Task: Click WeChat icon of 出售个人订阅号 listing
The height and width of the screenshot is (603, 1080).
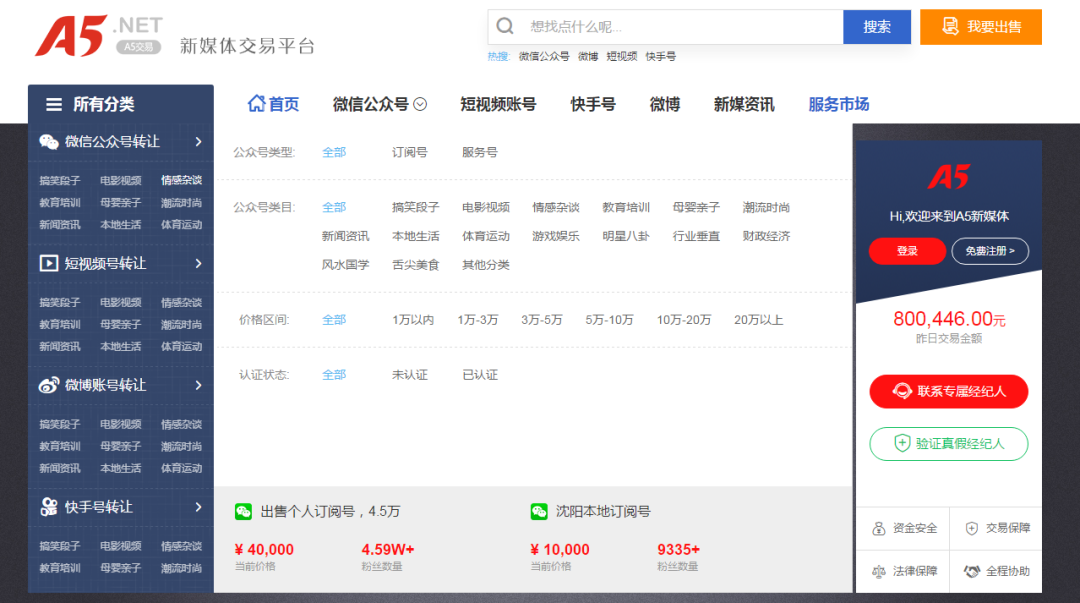Action: click(x=243, y=511)
